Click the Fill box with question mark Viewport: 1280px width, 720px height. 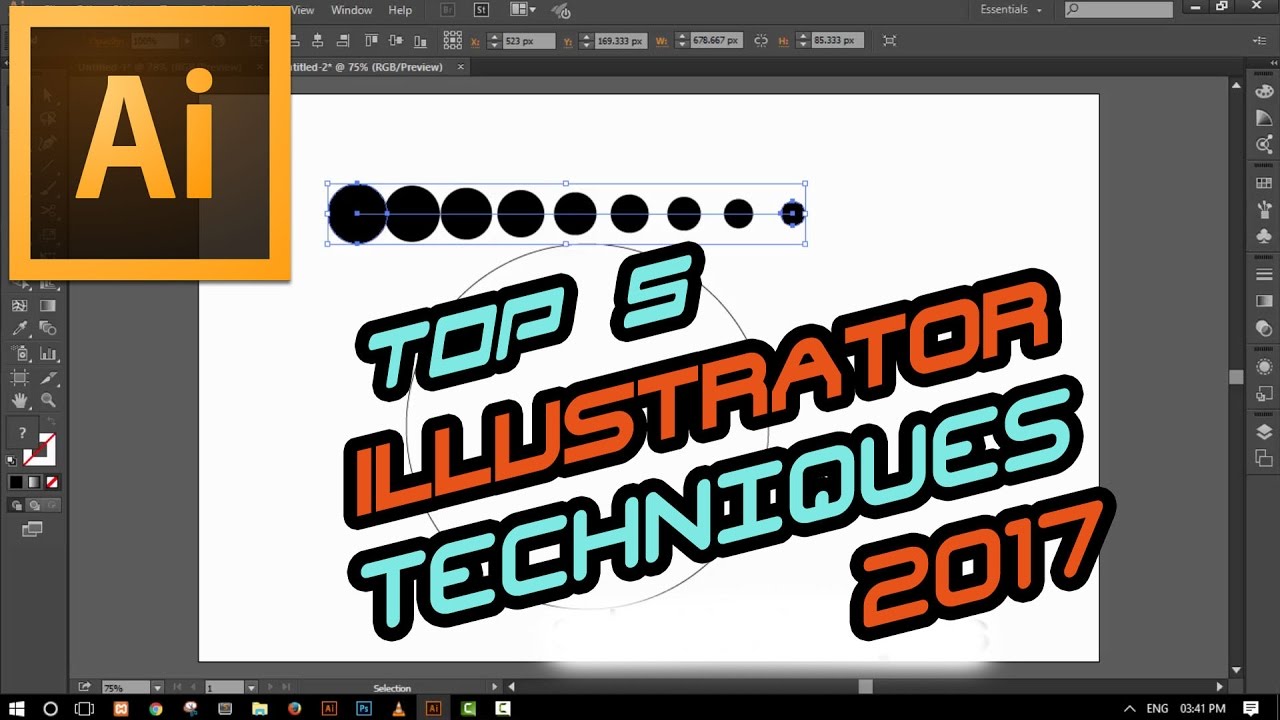(x=22, y=434)
